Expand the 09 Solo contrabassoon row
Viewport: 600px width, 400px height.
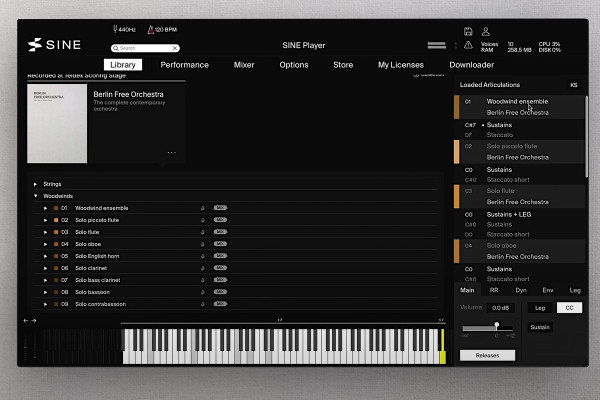[x=45, y=304]
